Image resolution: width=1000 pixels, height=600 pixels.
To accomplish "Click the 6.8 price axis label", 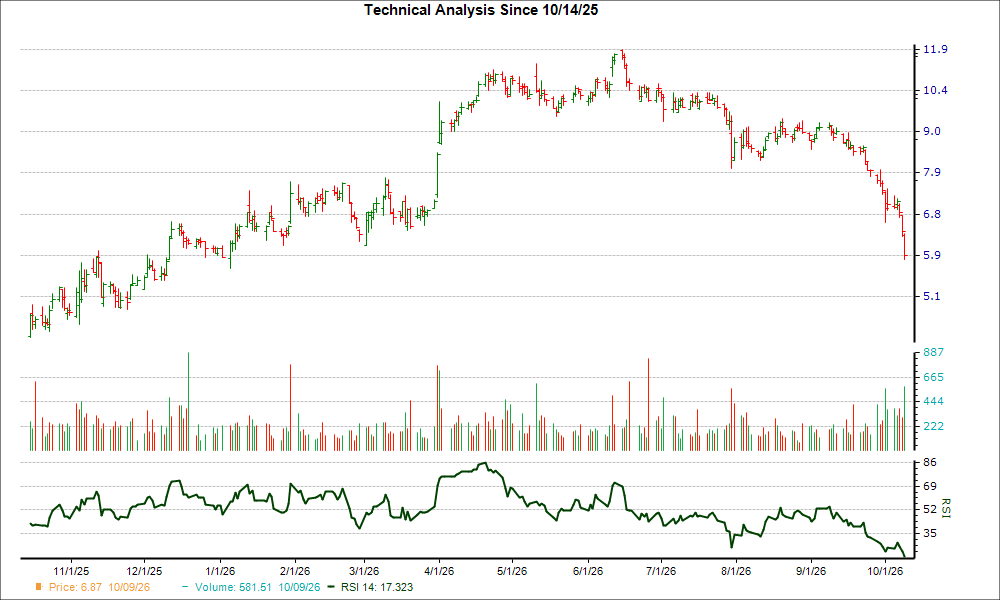I will [932, 214].
